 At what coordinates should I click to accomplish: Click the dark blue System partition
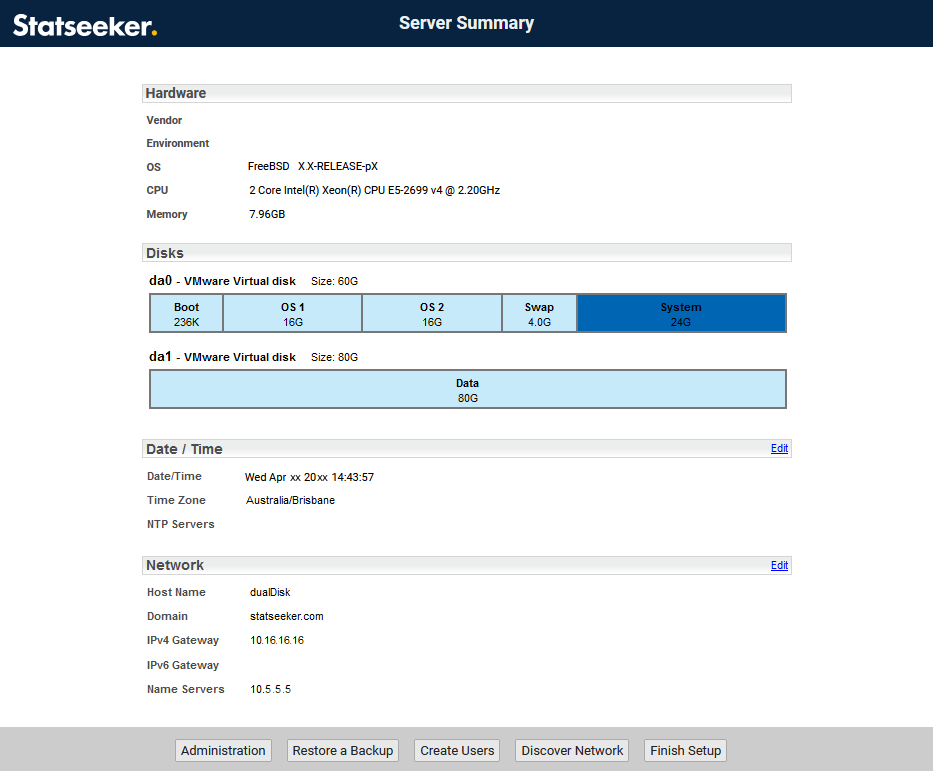pos(681,314)
